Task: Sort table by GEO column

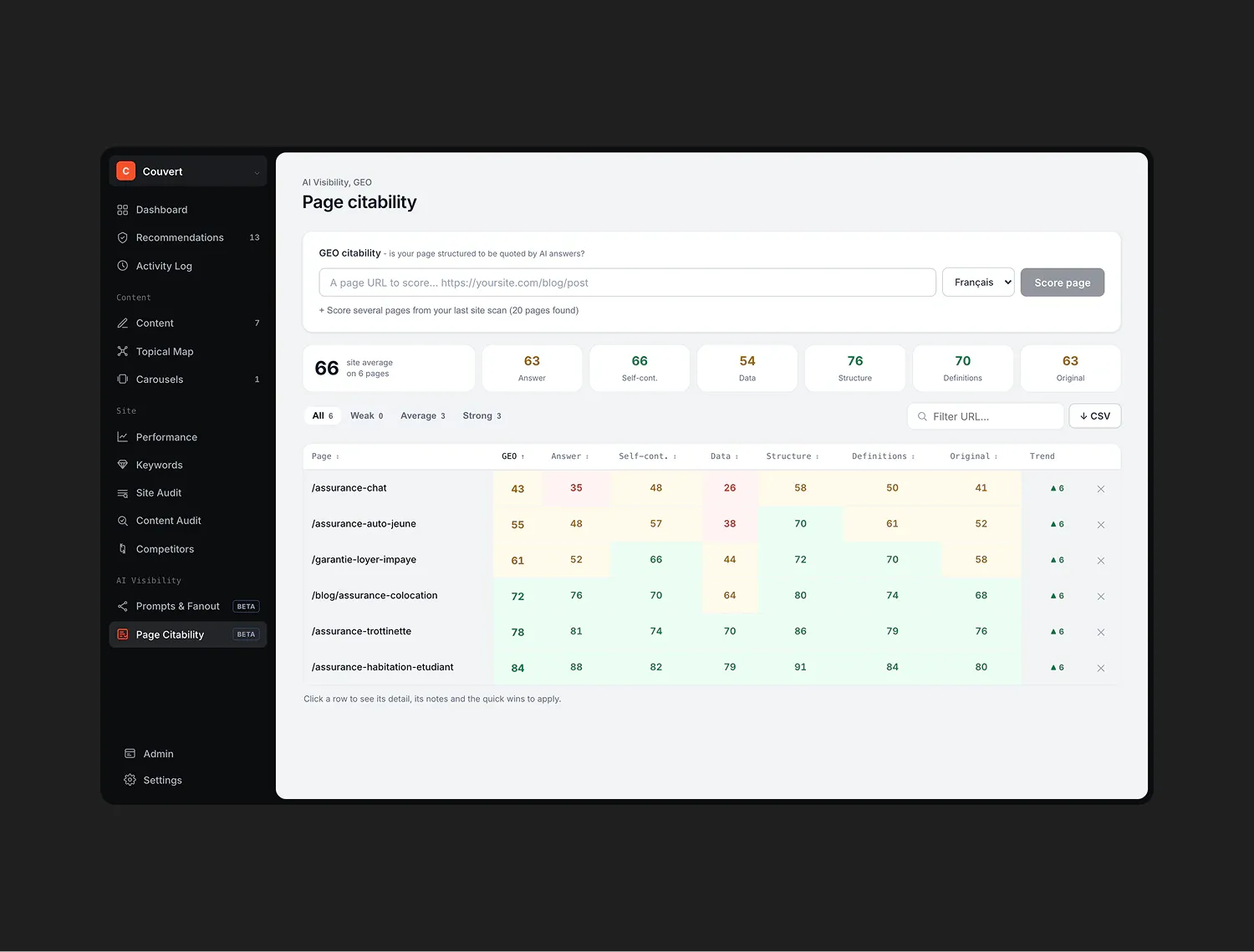Action: 513,456
